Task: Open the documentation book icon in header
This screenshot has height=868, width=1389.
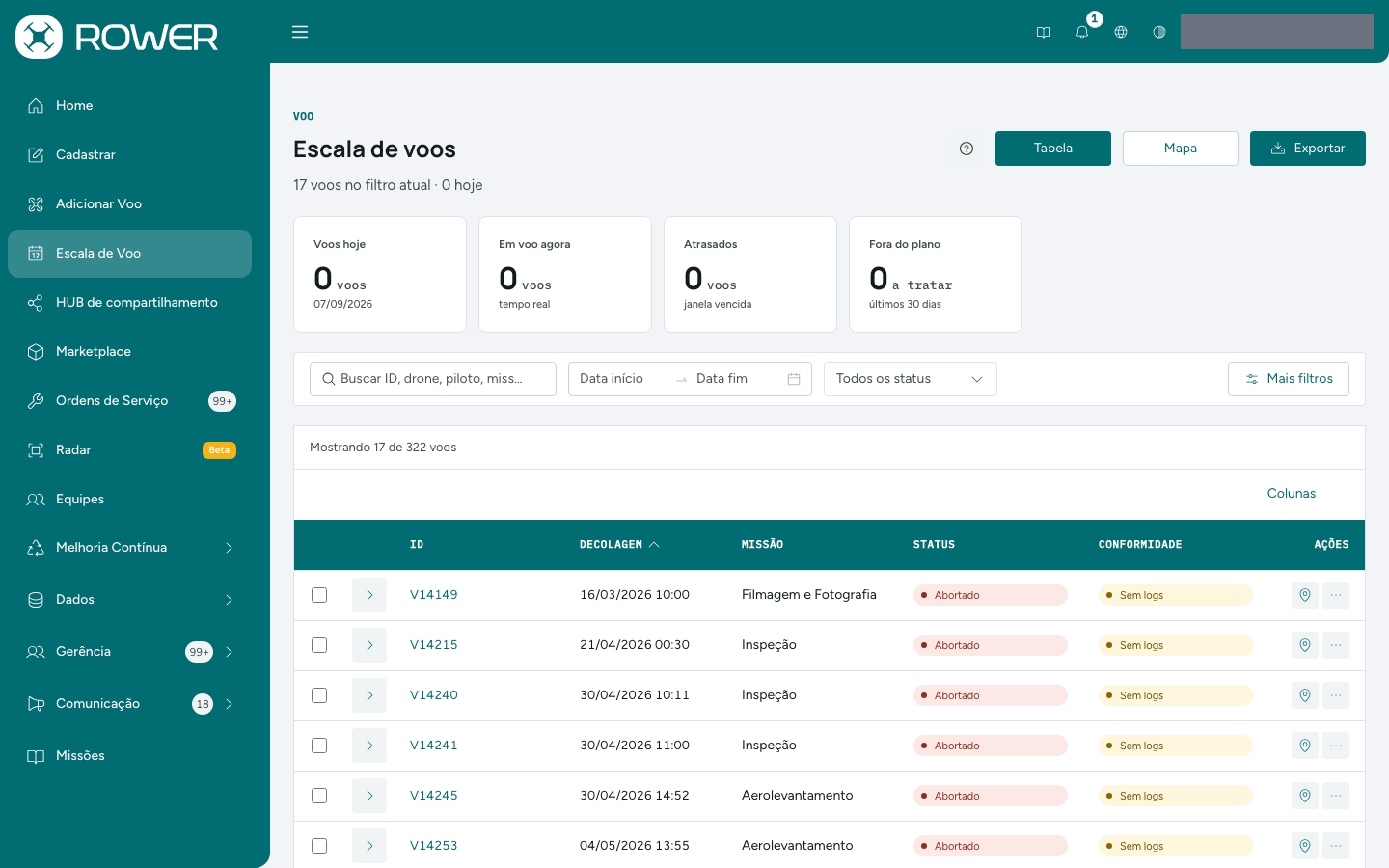Action: (1044, 32)
